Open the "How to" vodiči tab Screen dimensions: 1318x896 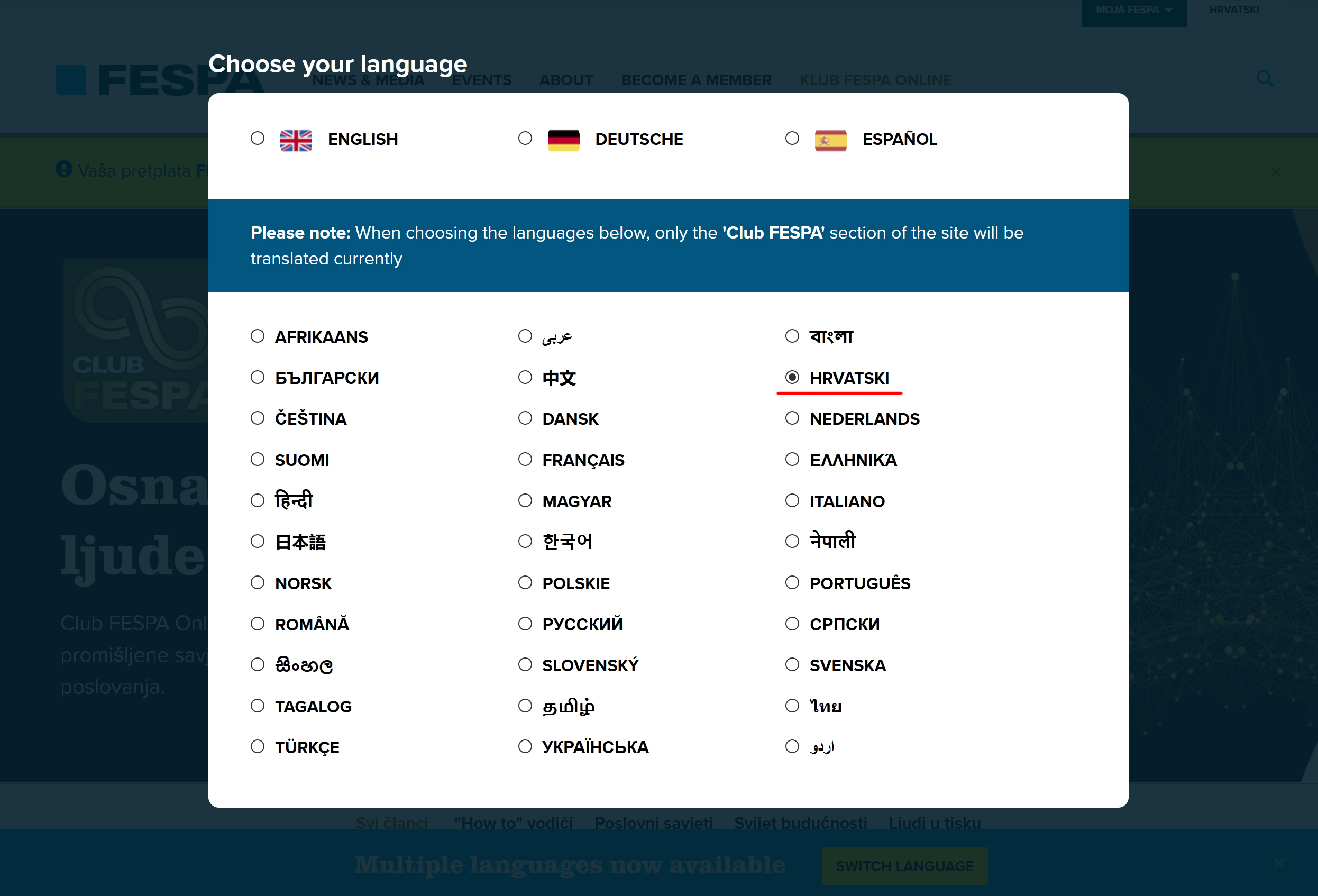click(514, 823)
